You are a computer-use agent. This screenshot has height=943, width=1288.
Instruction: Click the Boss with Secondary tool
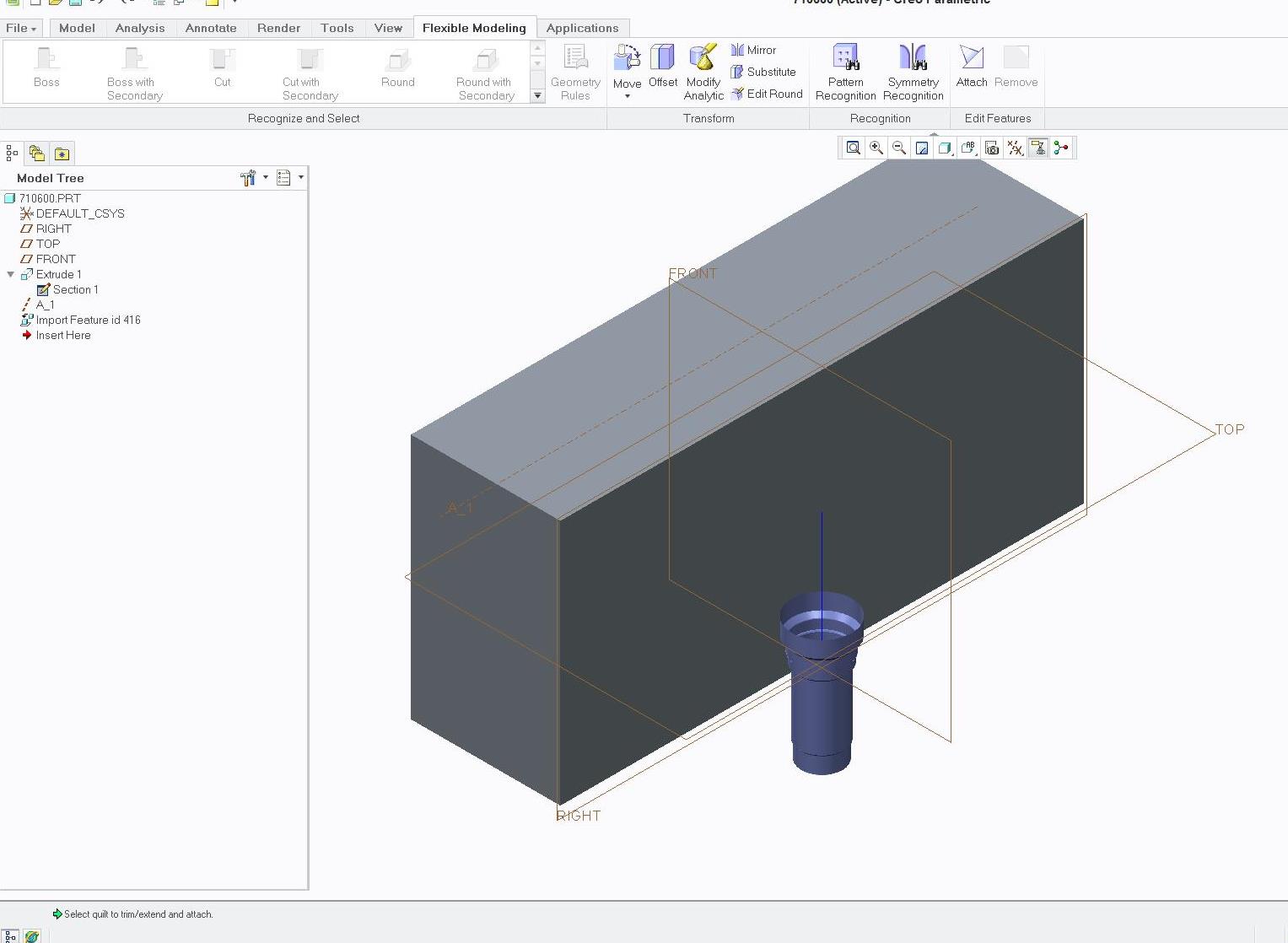[134, 73]
